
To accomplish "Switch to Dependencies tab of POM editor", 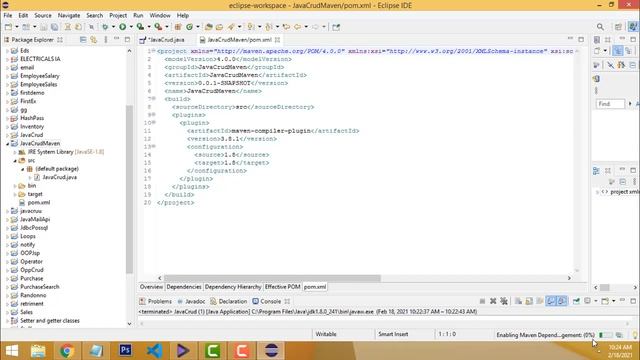I will pos(184,287).
